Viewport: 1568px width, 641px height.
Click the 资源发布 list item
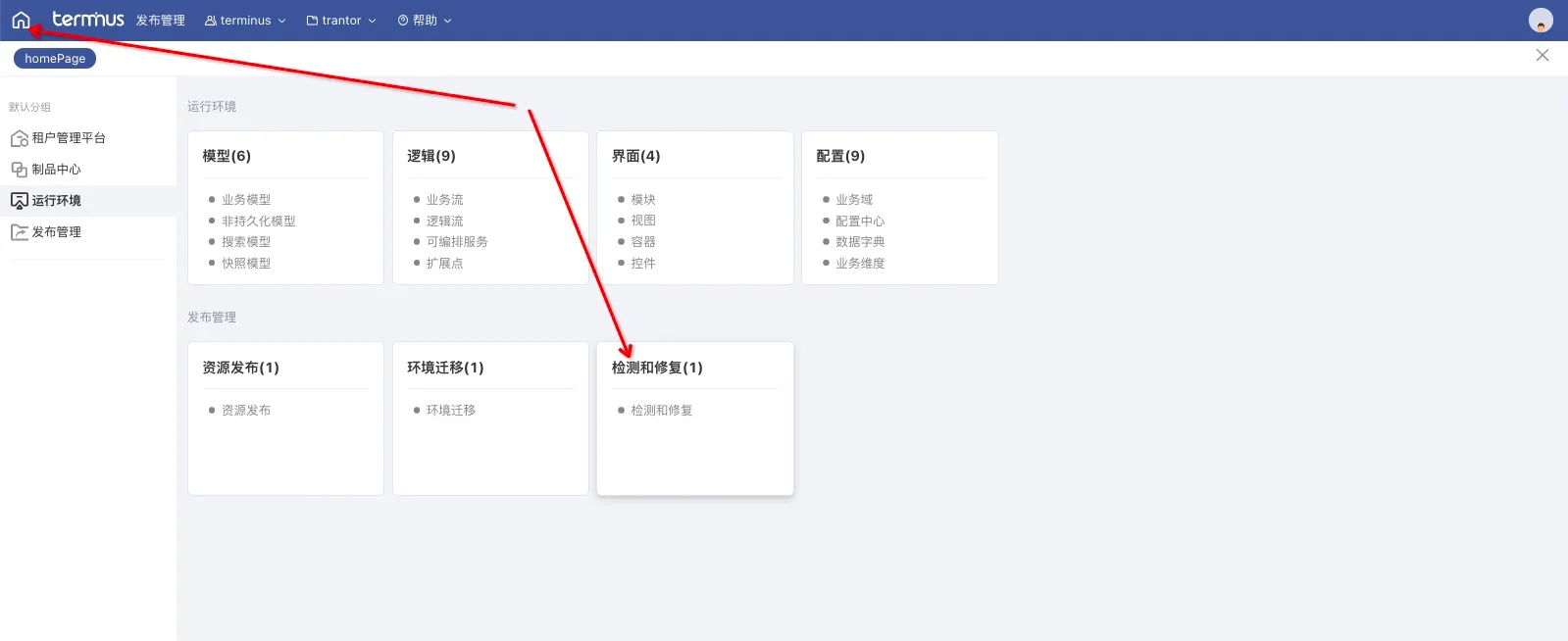[x=246, y=411]
